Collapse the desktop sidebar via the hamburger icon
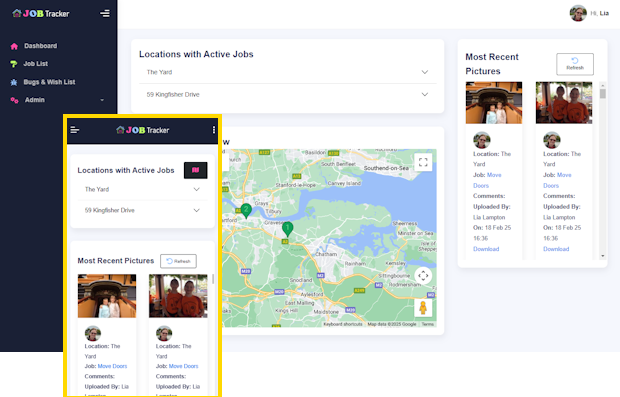Viewport: 620px width, 397px height. click(x=105, y=13)
